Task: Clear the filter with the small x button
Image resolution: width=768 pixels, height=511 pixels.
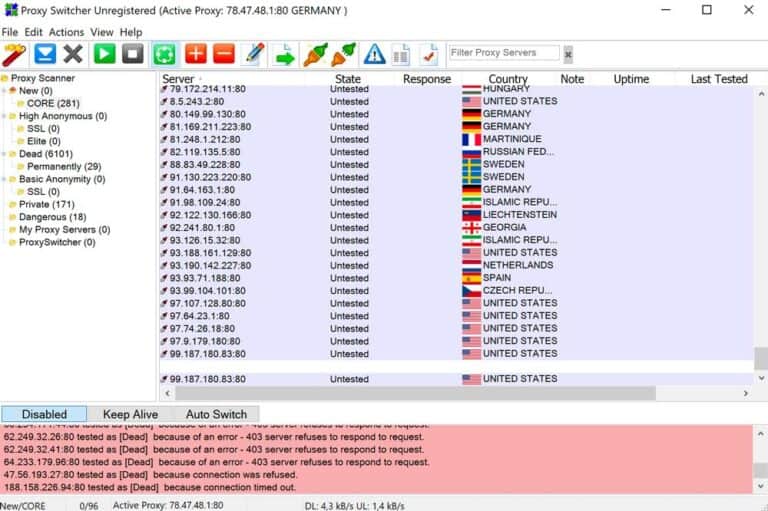Action: click(568, 54)
